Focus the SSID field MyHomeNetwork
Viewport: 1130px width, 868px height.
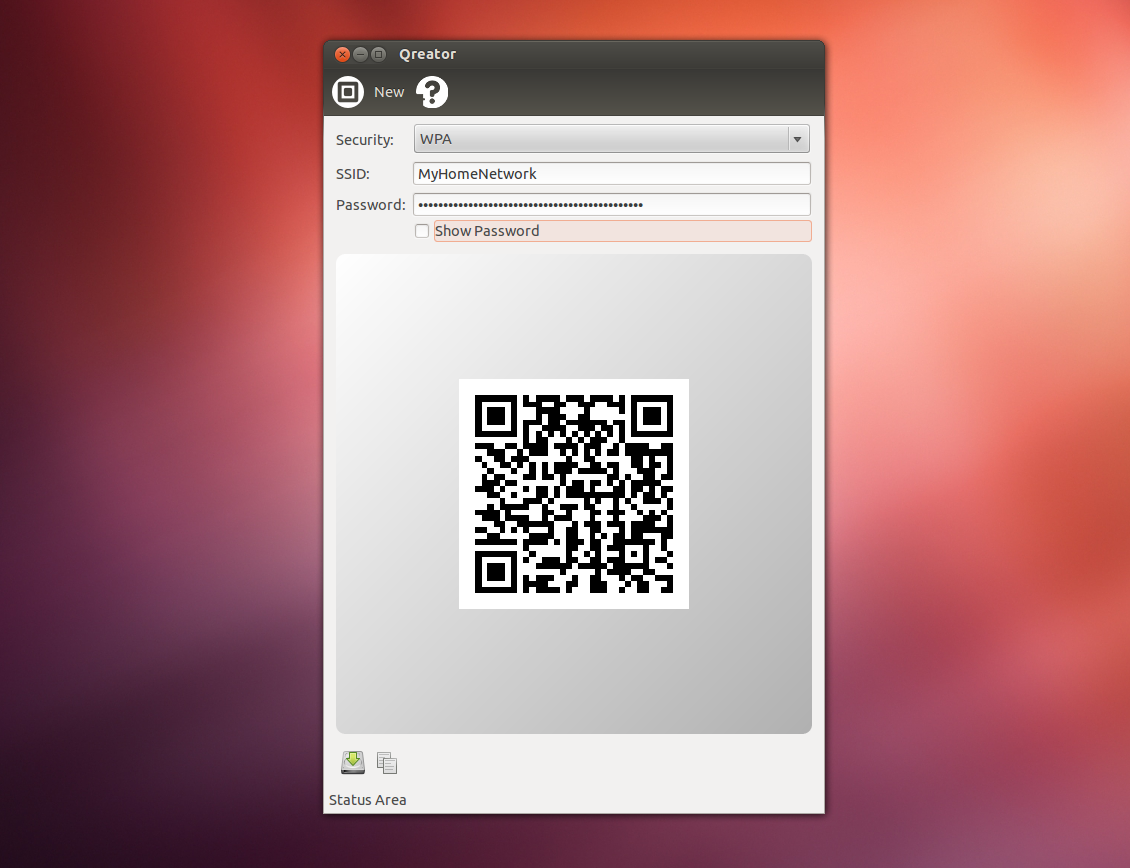pos(612,174)
